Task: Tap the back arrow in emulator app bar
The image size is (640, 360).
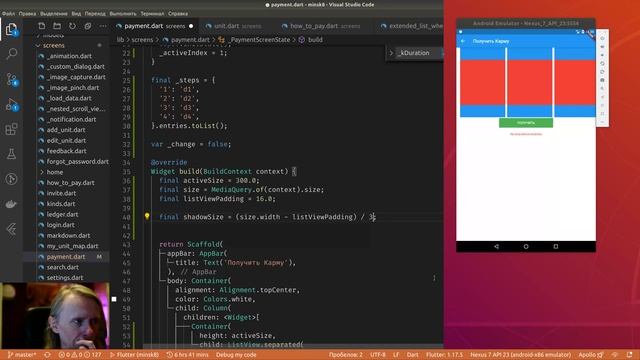Action: click(463, 41)
